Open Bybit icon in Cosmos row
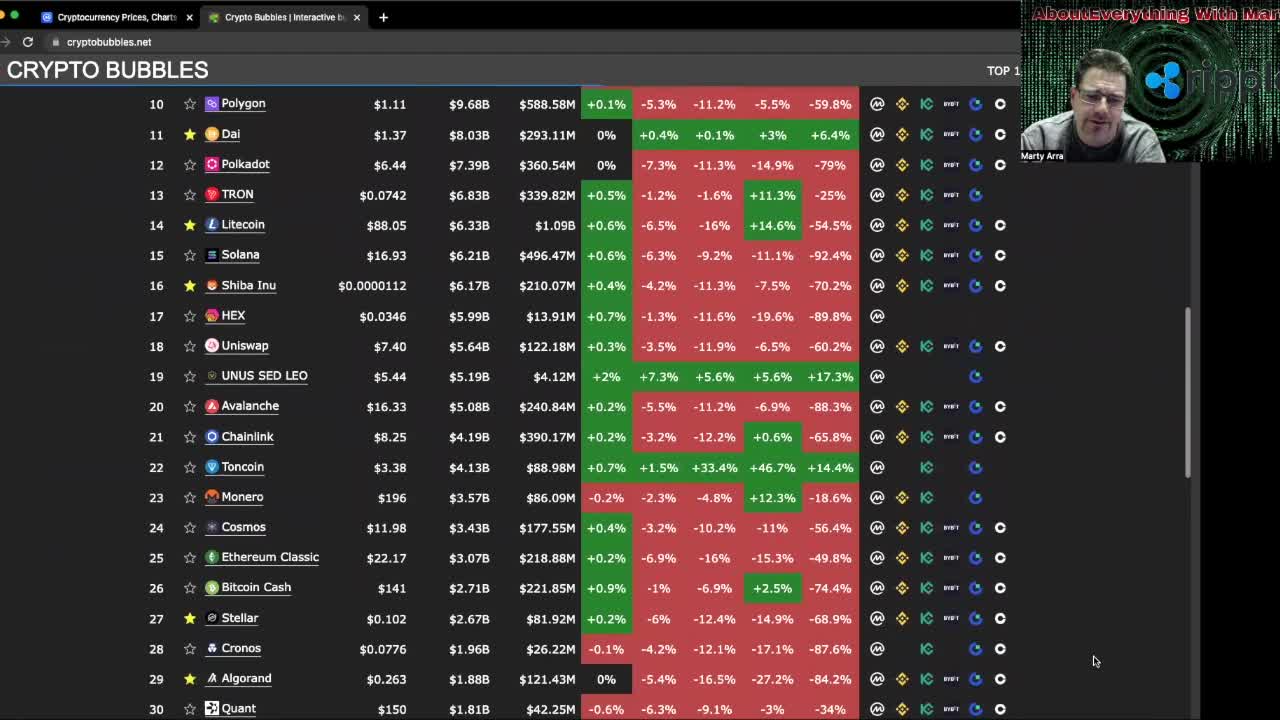The image size is (1280, 720). point(951,528)
